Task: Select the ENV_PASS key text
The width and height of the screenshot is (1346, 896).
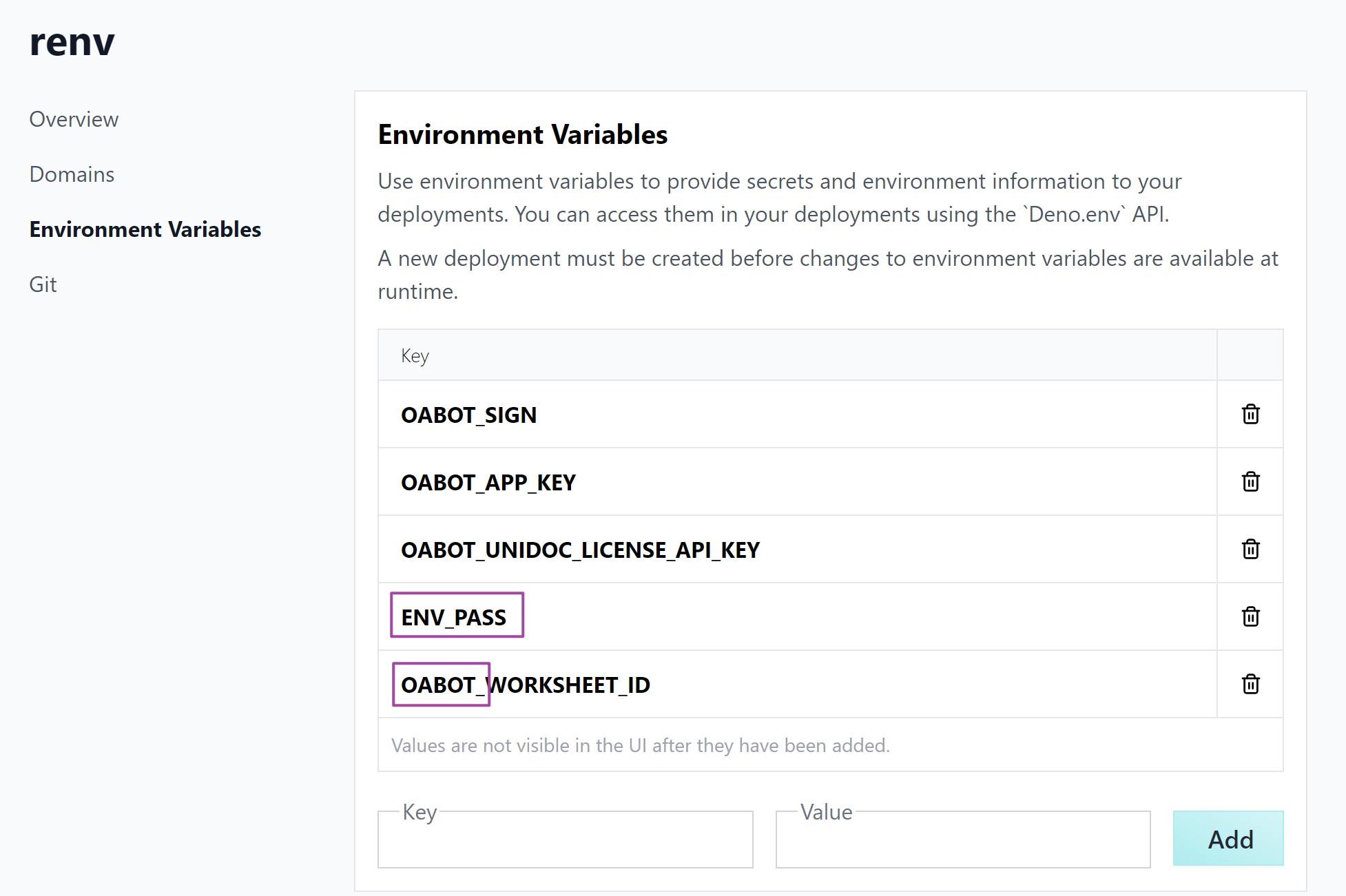Action: click(x=454, y=617)
